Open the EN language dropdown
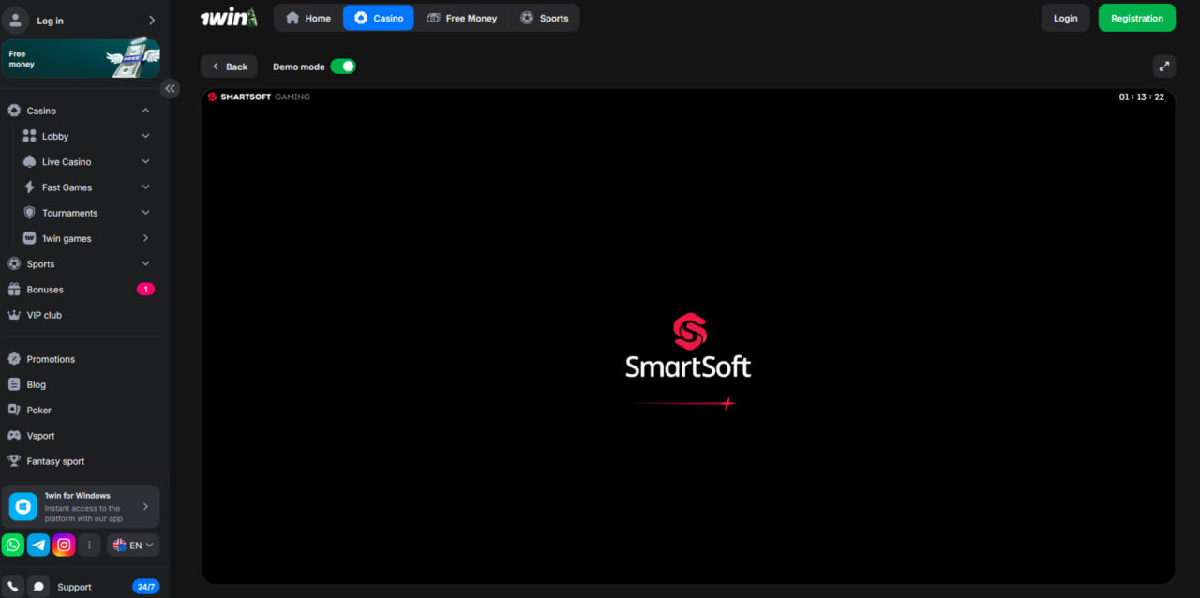Screen dimensions: 1200x598 133,545
